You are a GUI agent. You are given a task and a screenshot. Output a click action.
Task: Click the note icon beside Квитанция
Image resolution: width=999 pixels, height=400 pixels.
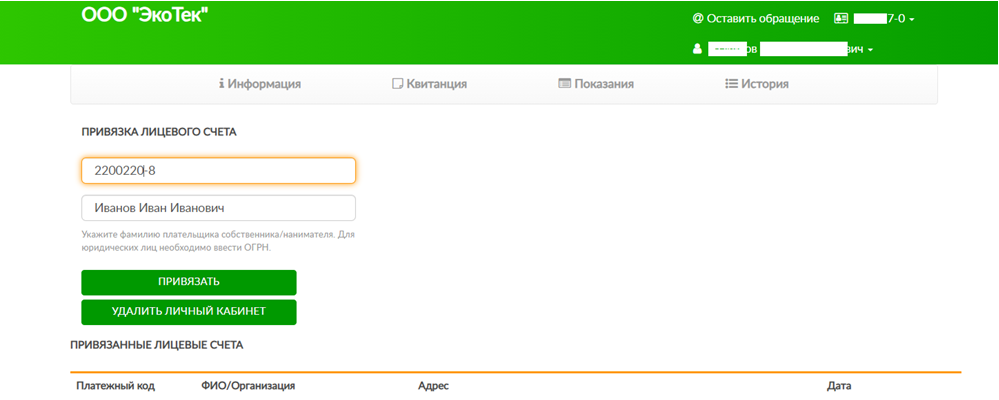point(397,84)
